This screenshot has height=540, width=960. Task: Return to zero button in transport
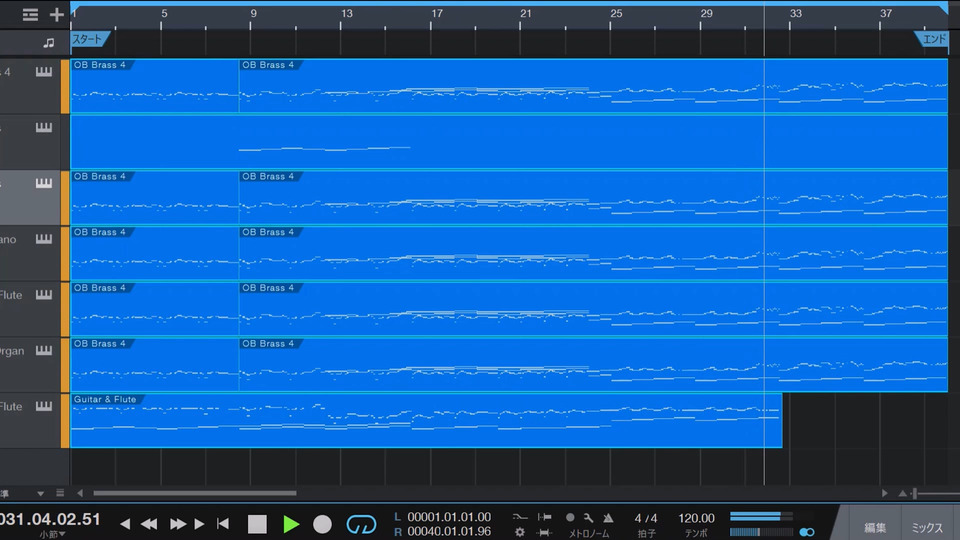(223, 523)
